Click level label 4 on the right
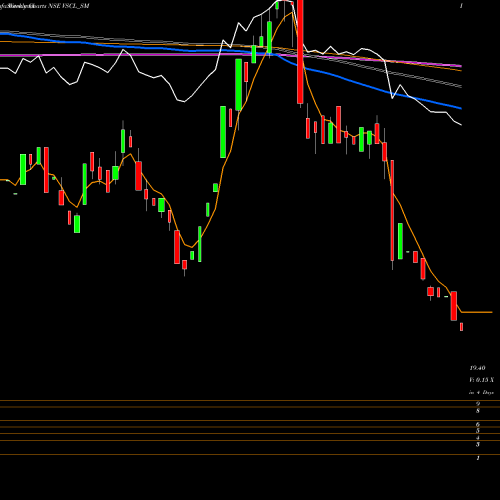 (x=478, y=438)
